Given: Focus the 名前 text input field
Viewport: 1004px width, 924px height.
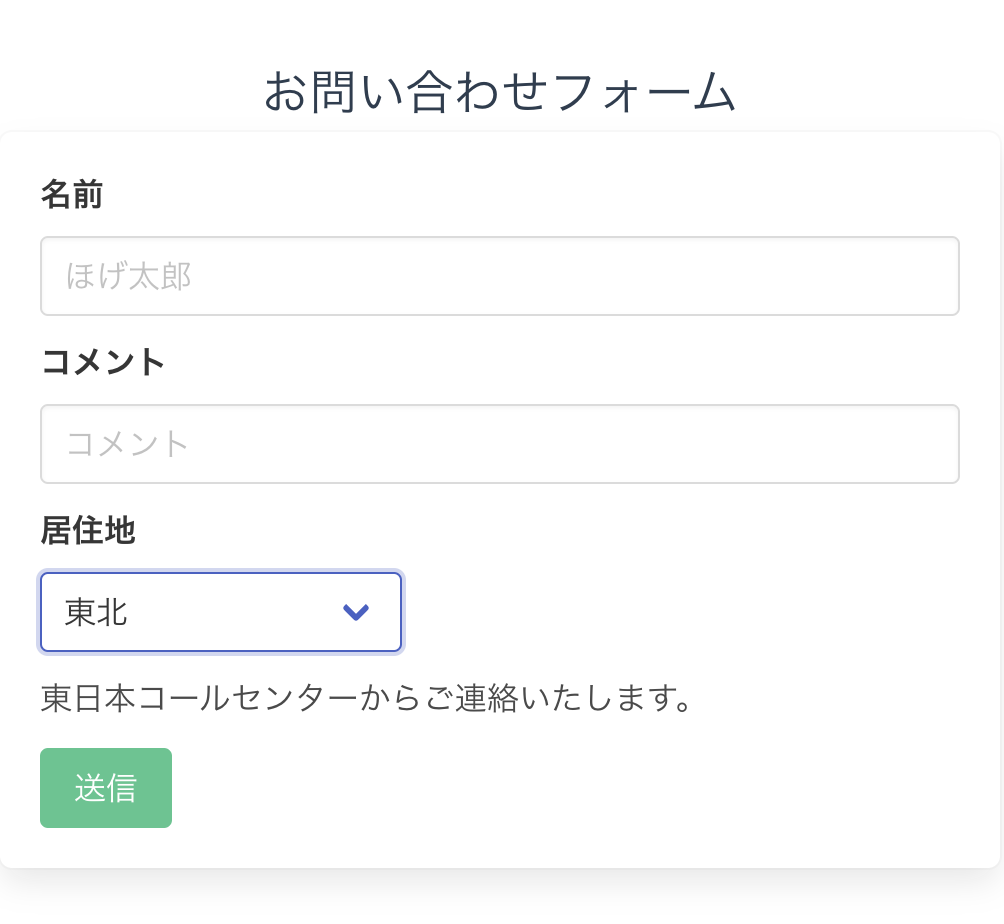Looking at the screenshot, I should tap(500, 276).
